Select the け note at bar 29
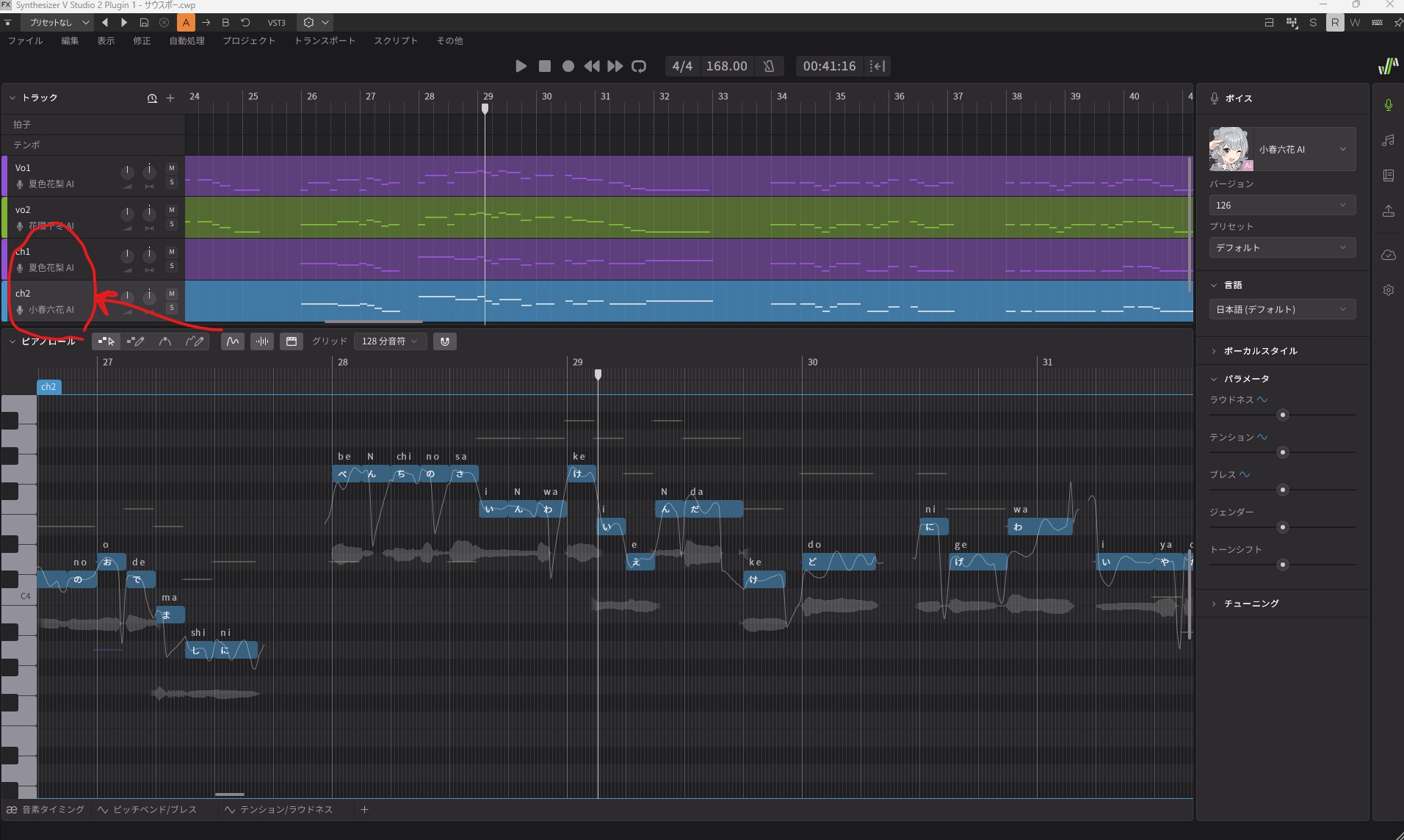 click(581, 474)
